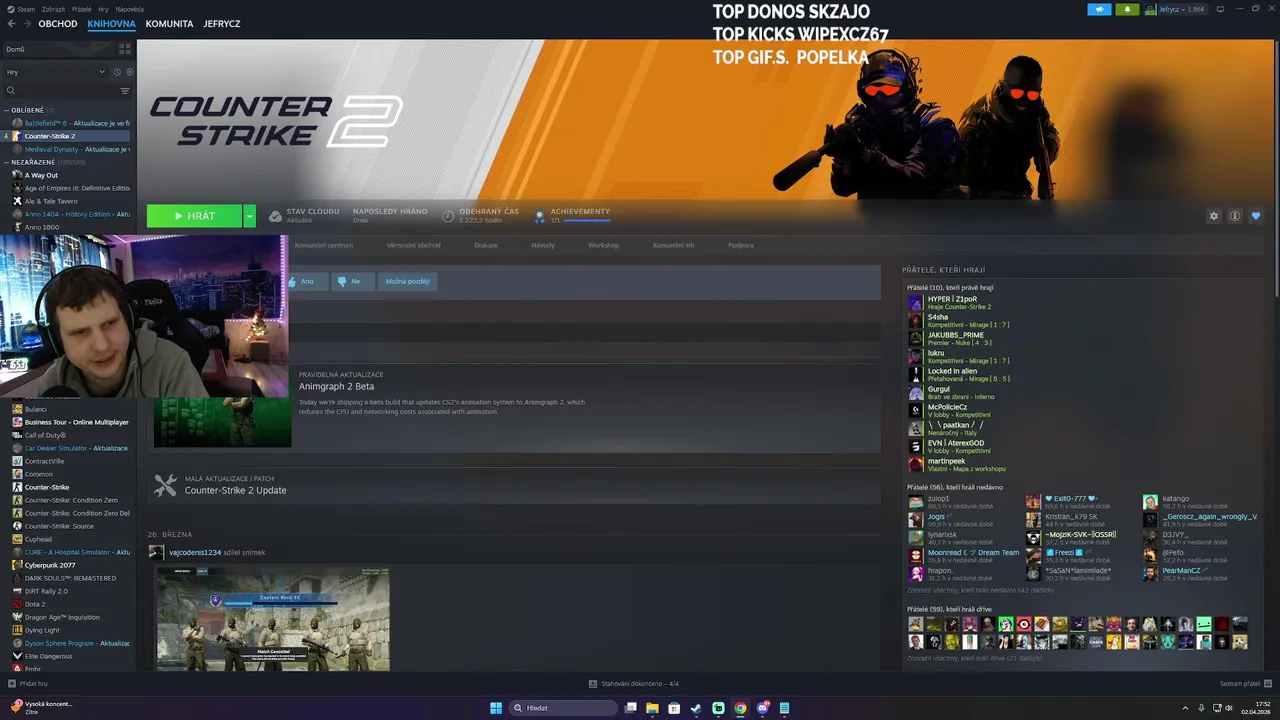Open the Zobrazit menu

coord(53,9)
